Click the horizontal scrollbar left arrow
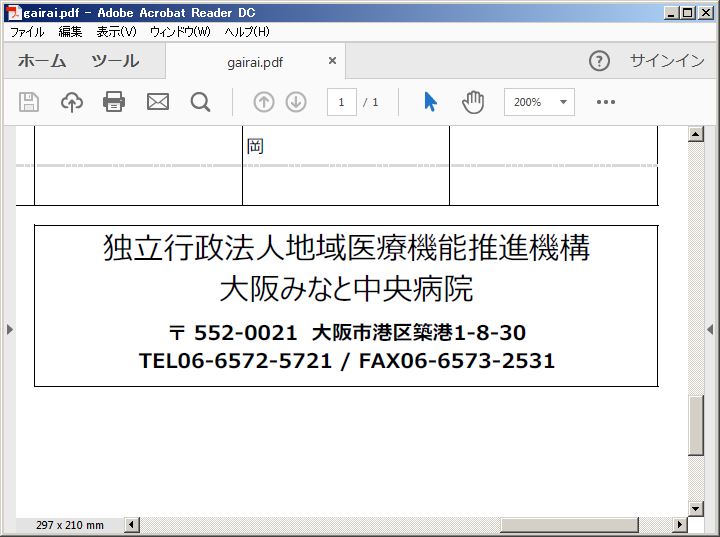This screenshot has height=537, width=720. click(132, 524)
